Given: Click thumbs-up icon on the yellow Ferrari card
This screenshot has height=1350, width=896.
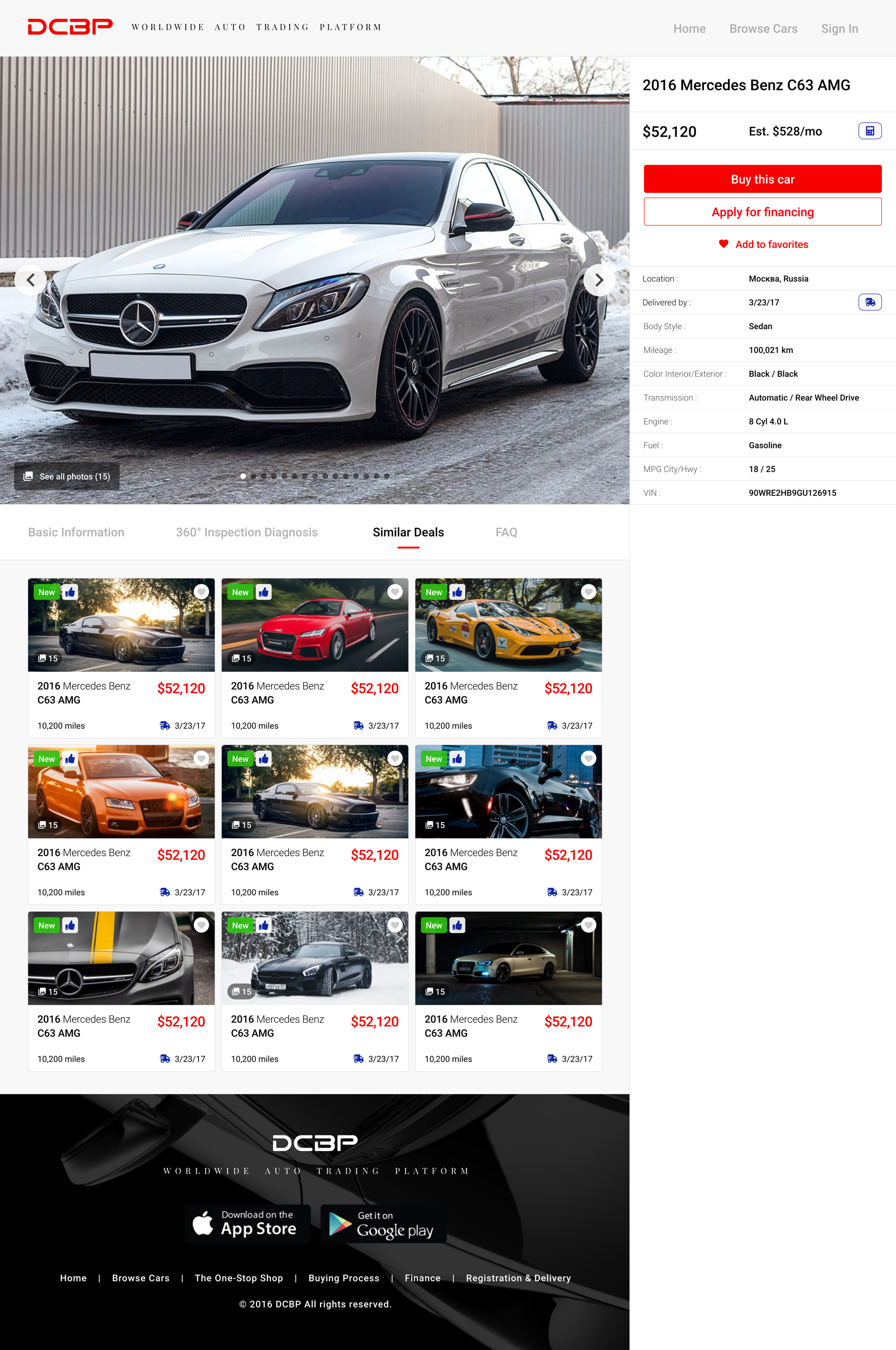Looking at the screenshot, I should click(x=457, y=592).
